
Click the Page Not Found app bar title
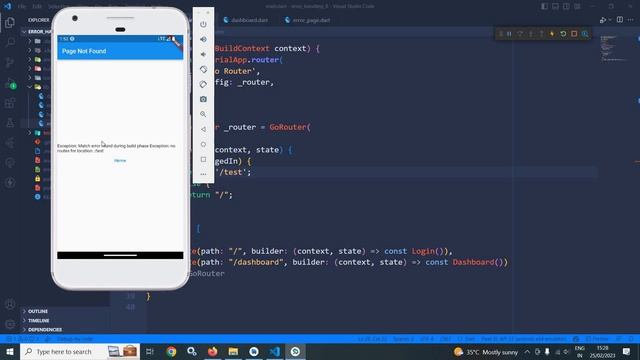[84, 51]
